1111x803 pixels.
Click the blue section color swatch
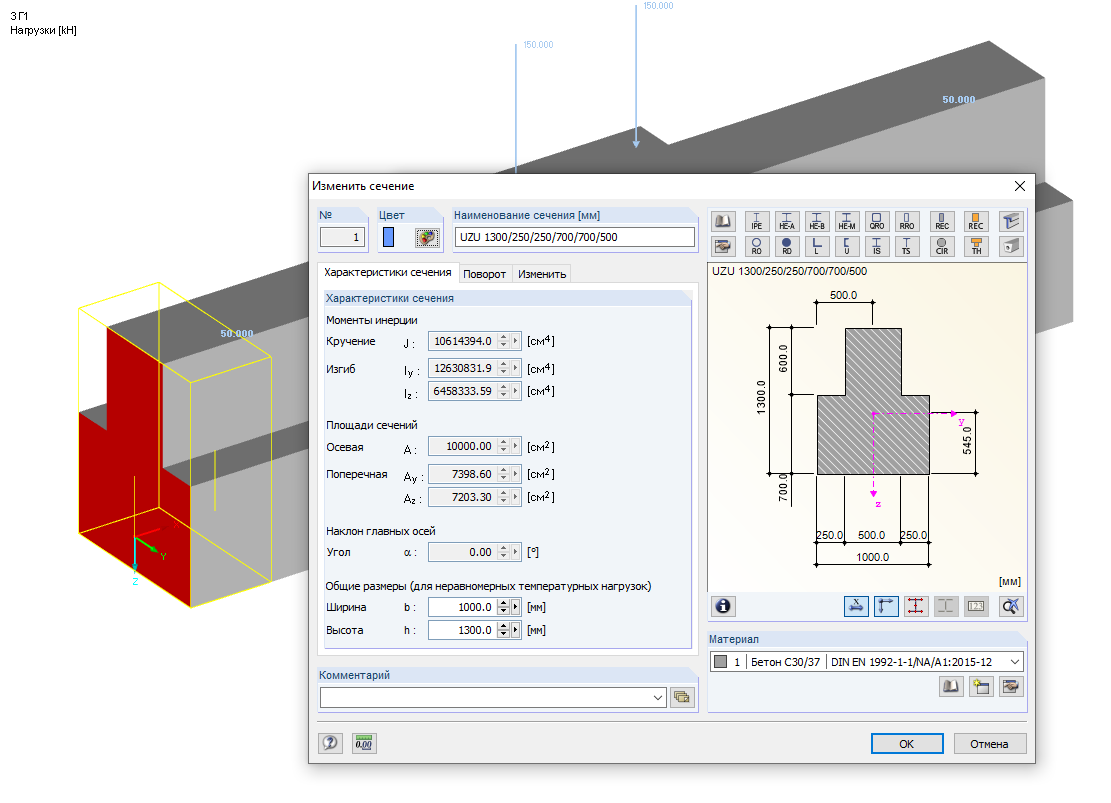click(388, 237)
